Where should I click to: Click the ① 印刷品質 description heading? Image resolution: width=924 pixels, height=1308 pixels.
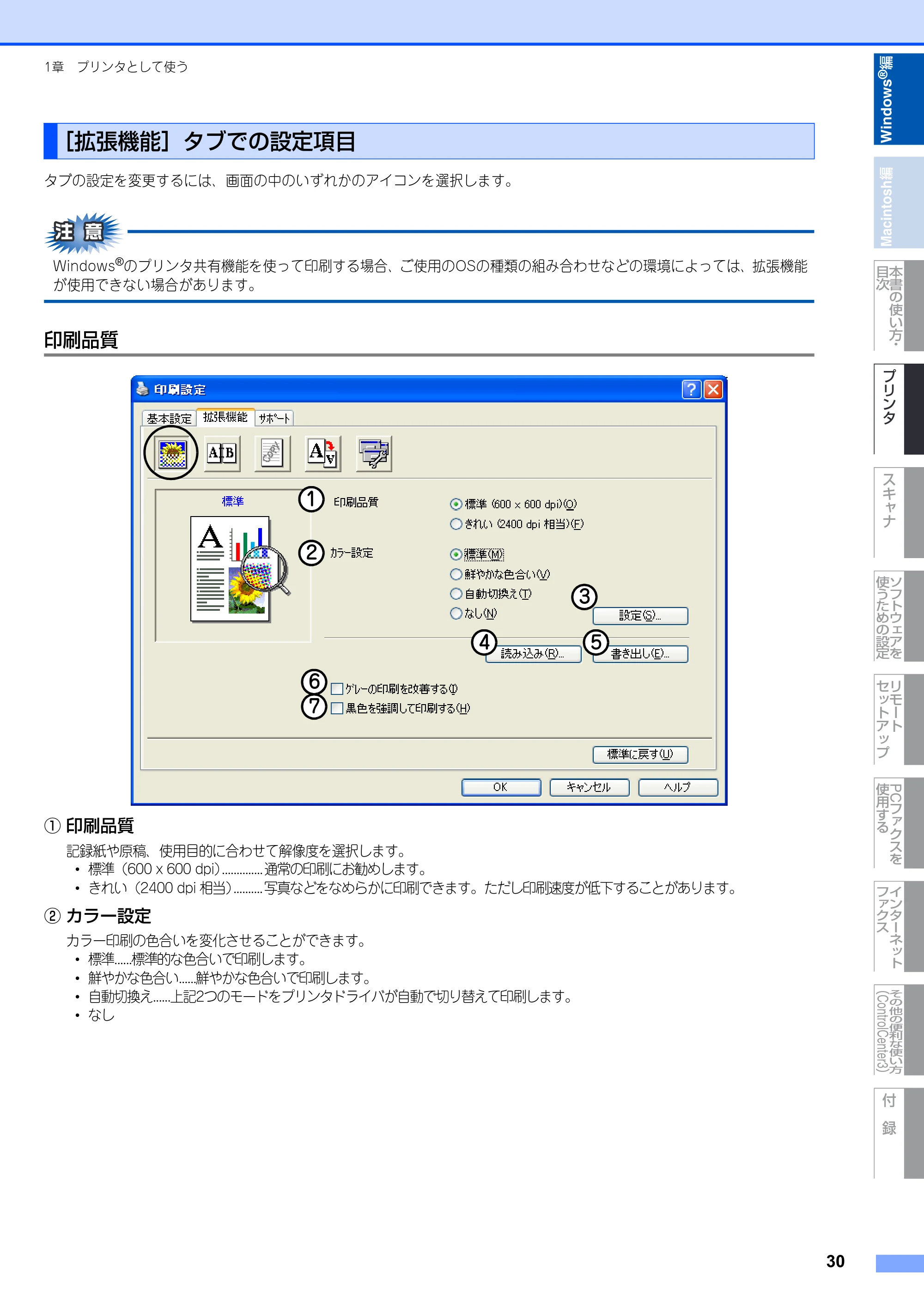90,826
